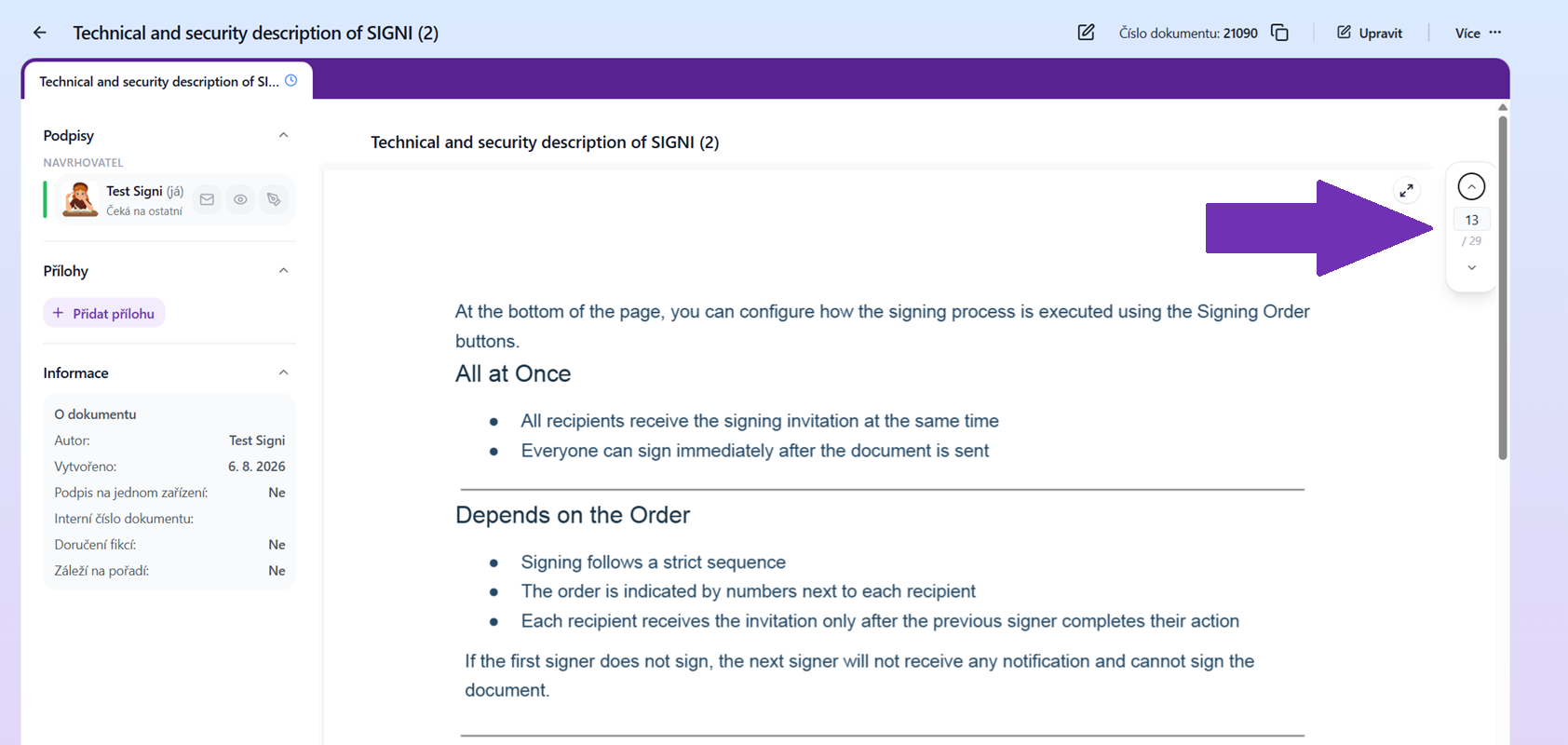
Task: Click signature pen icon for Test Signi
Action: (274, 199)
